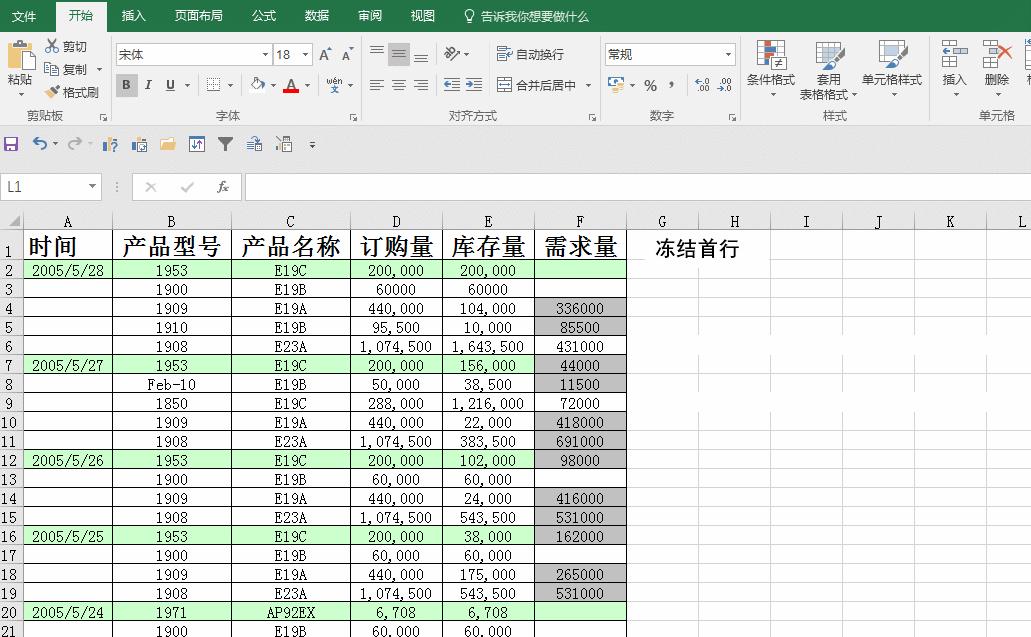
Task: Toggle underline formatting
Action: pyautogui.click(x=169, y=84)
